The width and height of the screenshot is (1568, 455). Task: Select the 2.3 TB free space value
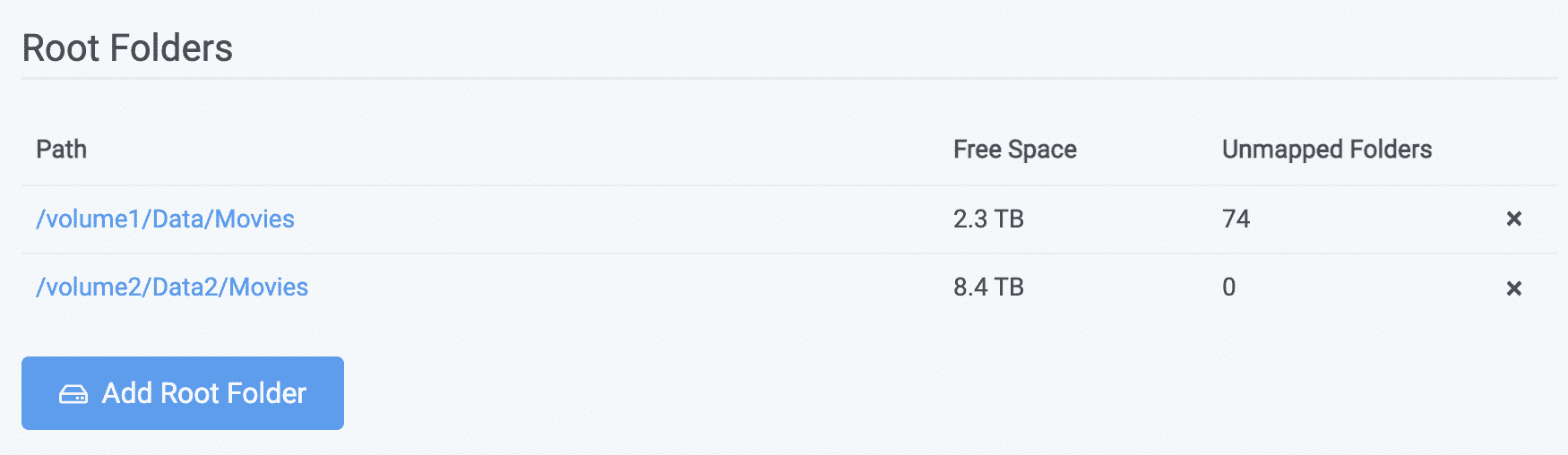988,219
